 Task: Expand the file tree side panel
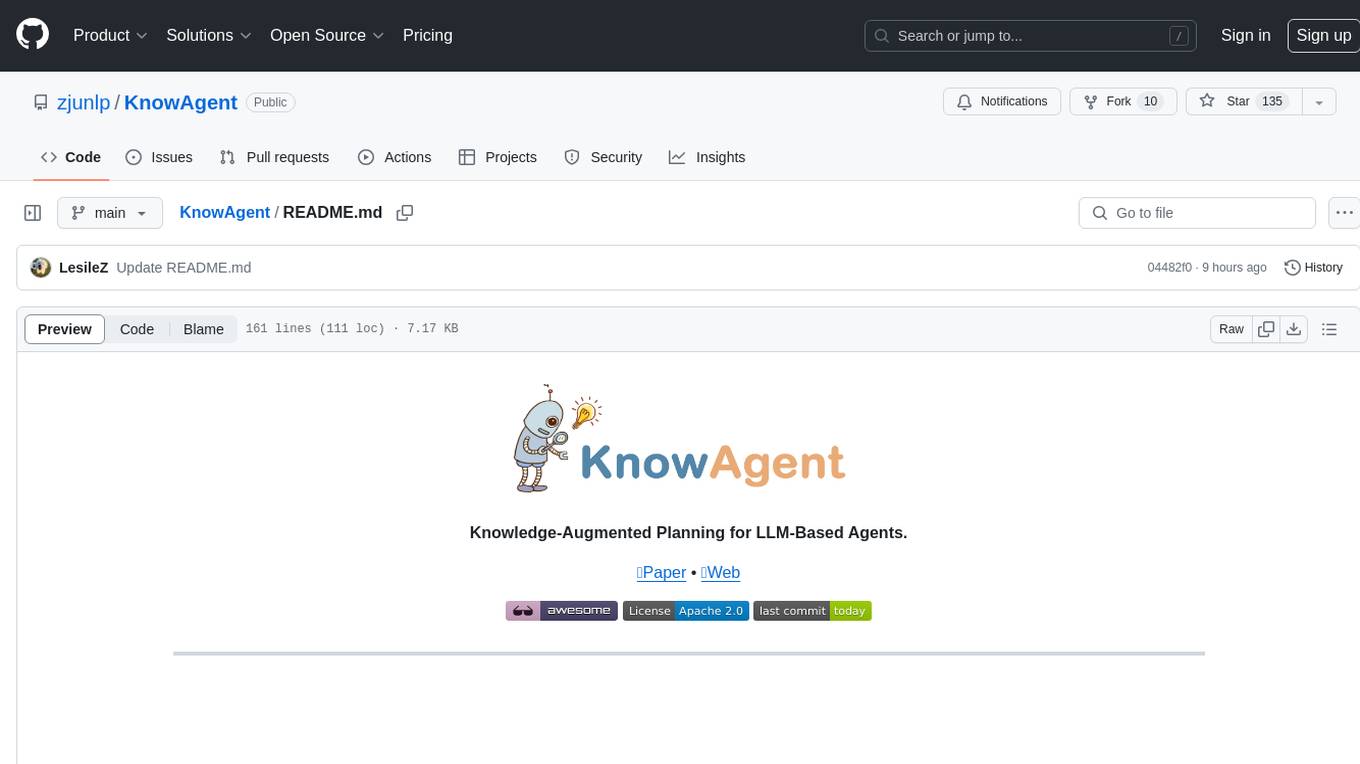point(32,213)
